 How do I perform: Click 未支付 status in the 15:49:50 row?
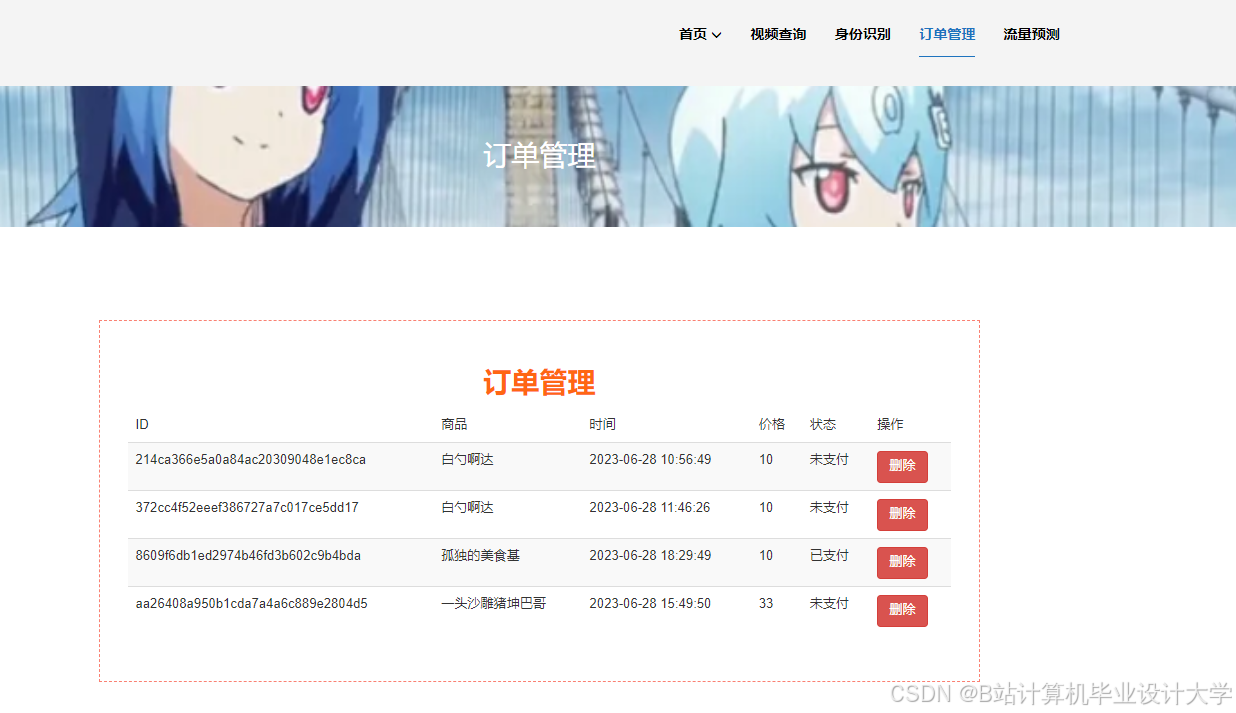pos(829,604)
